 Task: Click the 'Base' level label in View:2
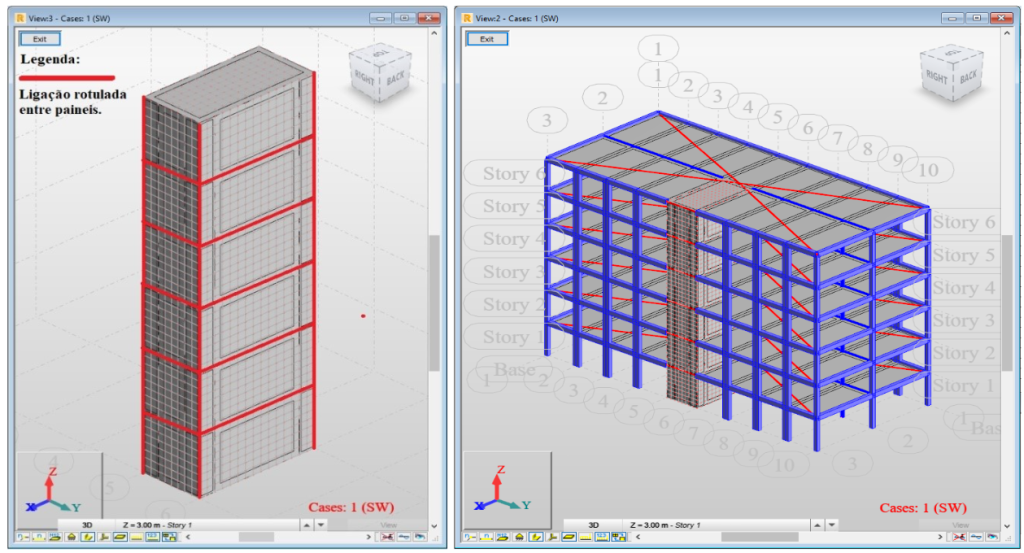click(x=514, y=370)
